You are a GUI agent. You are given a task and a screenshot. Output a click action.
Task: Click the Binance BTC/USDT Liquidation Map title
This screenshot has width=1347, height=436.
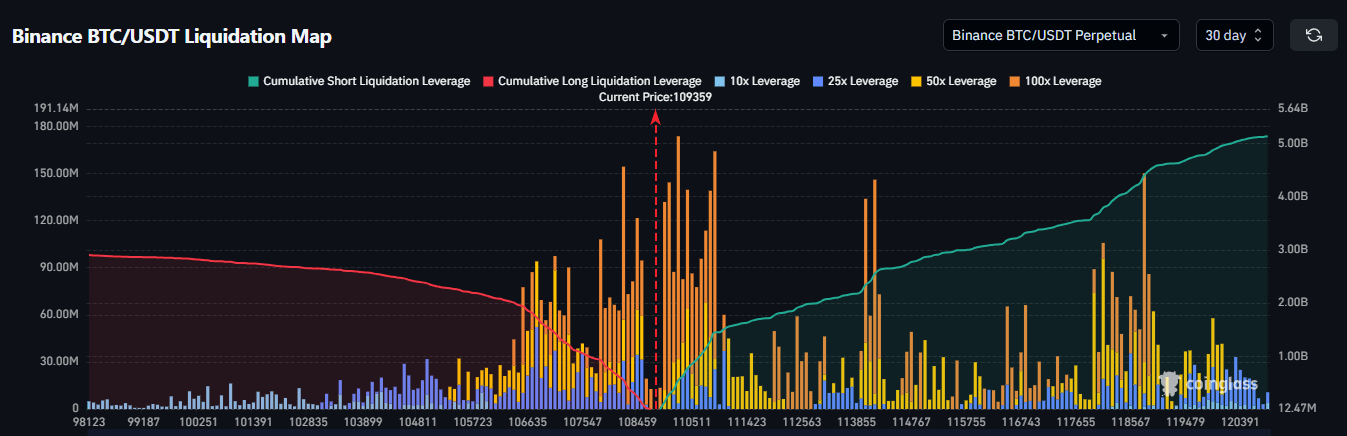[171, 36]
